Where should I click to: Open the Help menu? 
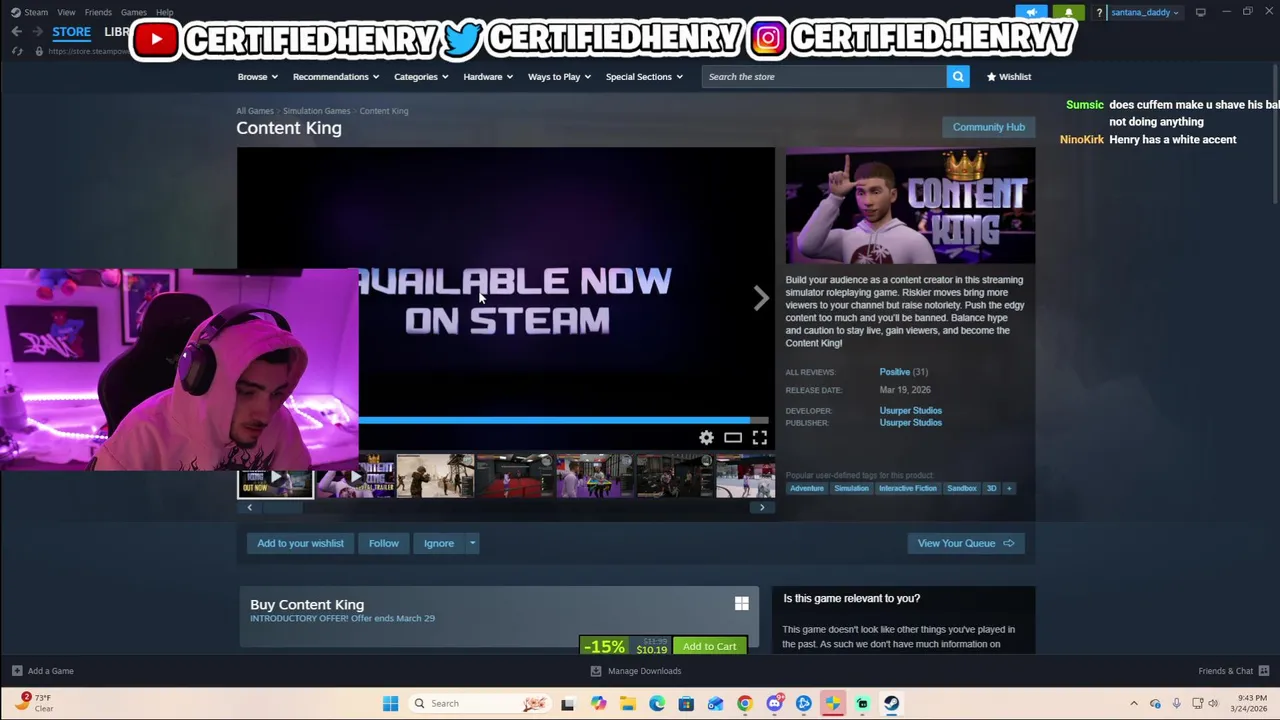pos(164,12)
